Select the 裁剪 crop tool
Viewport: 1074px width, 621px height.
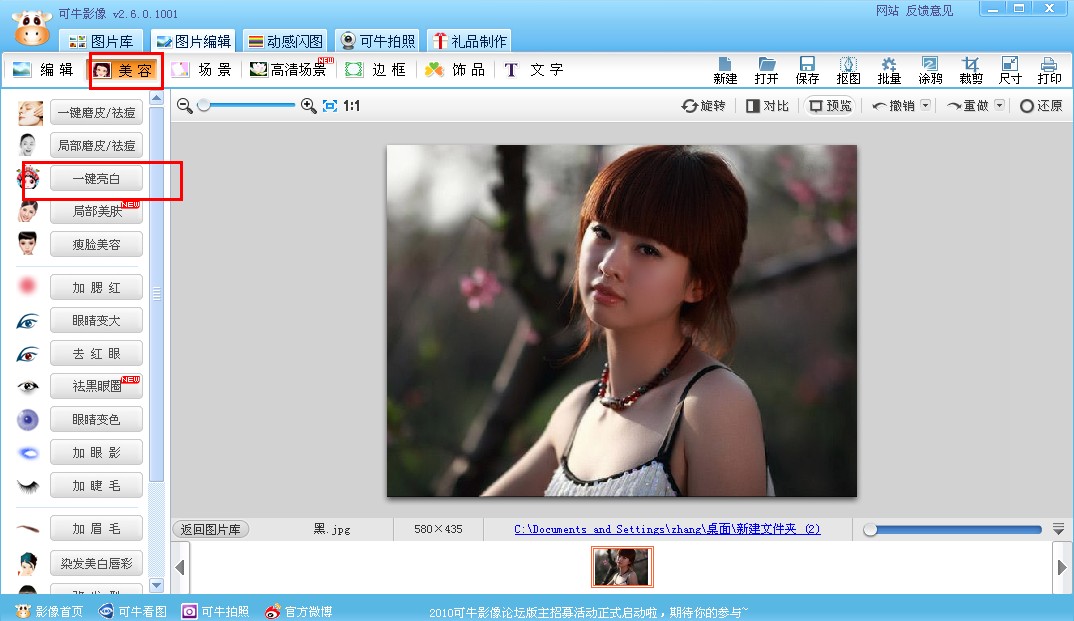click(x=971, y=71)
